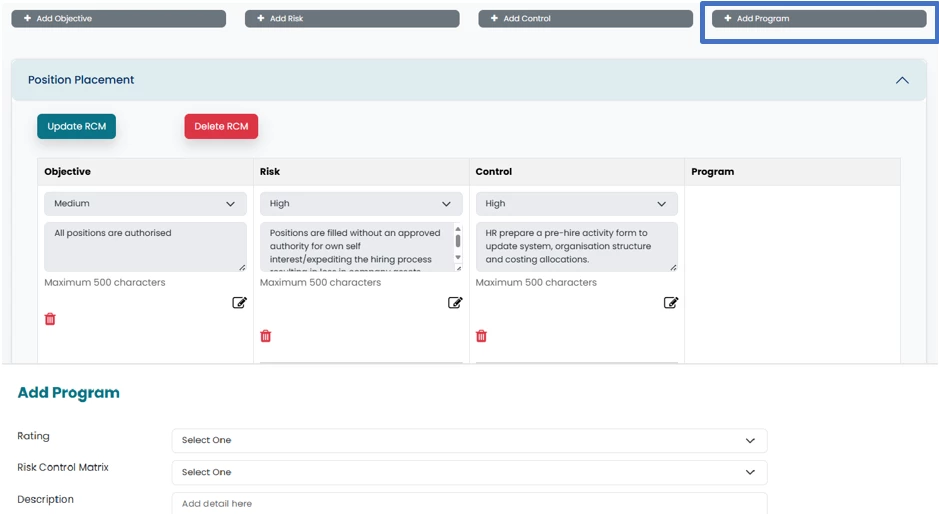Viewport: 939px width, 514px height.
Task: Delete the Control using red trash icon
Action: pos(481,336)
